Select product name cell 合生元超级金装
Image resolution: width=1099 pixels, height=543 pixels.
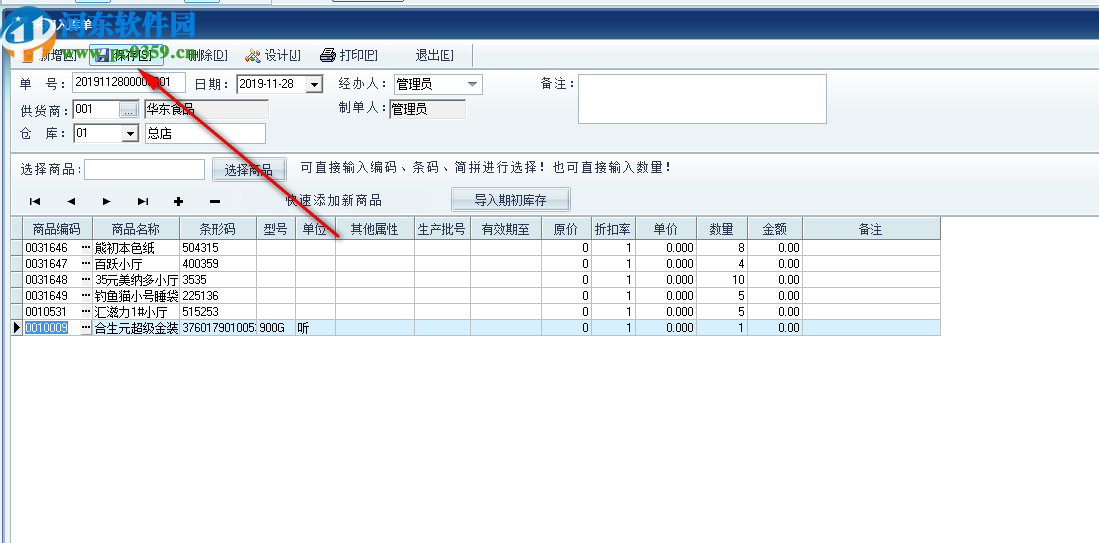[x=136, y=327]
